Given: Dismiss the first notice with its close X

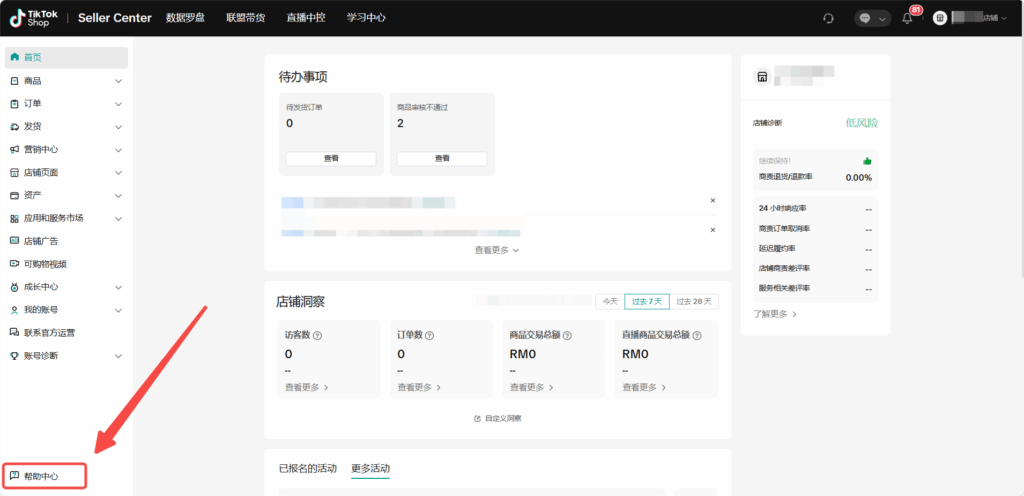Looking at the screenshot, I should click(712, 200).
